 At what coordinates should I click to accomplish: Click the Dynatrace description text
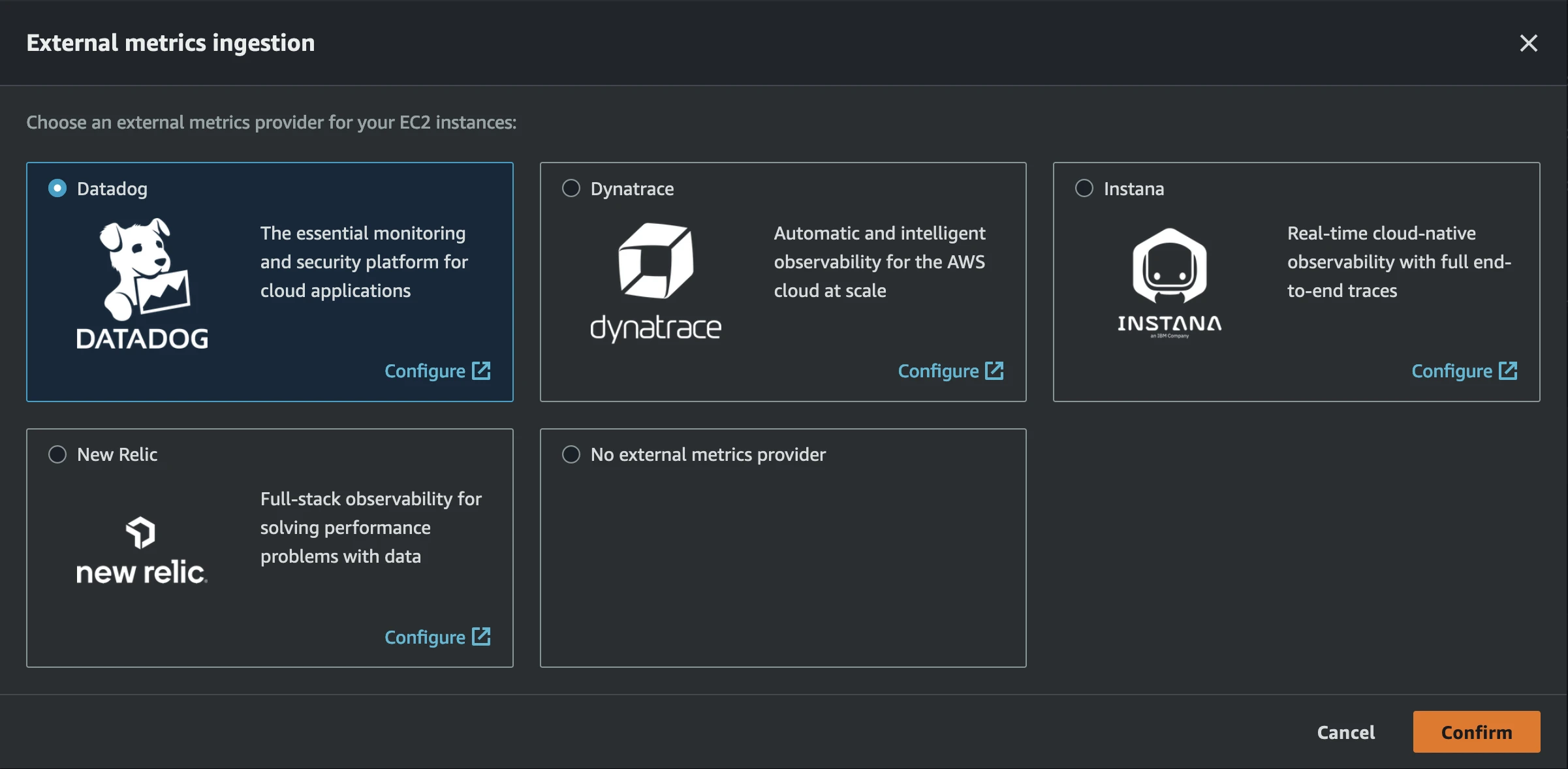point(879,262)
